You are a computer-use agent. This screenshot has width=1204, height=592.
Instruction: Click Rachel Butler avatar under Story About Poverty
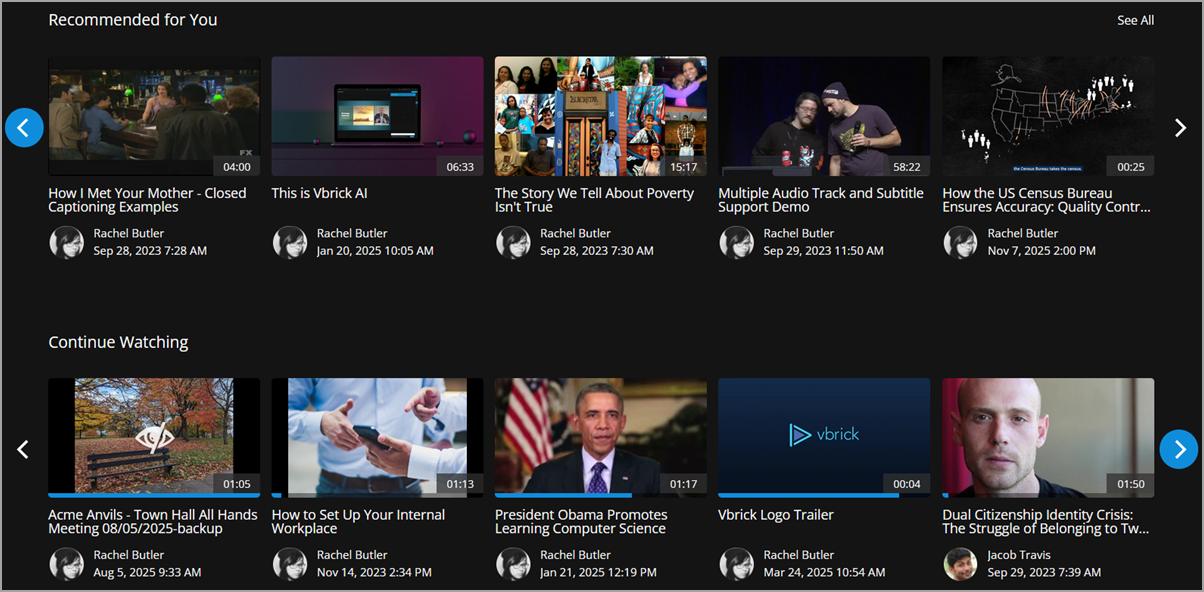513,242
